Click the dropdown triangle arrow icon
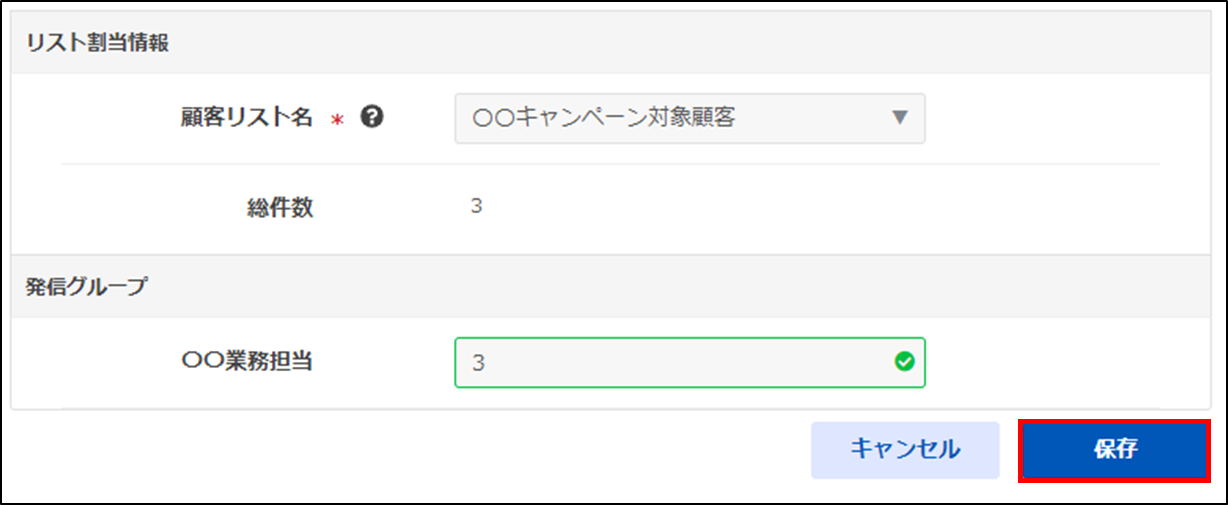Image resolution: width=1228 pixels, height=505 pixels. point(899,118)
